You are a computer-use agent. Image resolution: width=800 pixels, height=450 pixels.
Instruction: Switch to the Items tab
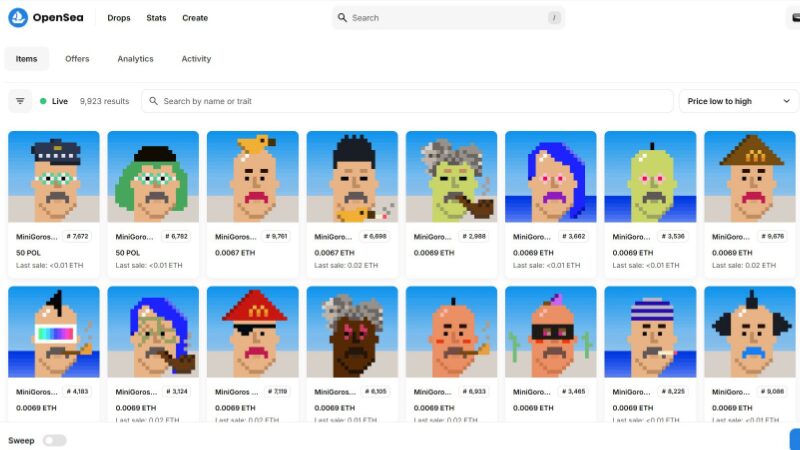coord(27,59)
